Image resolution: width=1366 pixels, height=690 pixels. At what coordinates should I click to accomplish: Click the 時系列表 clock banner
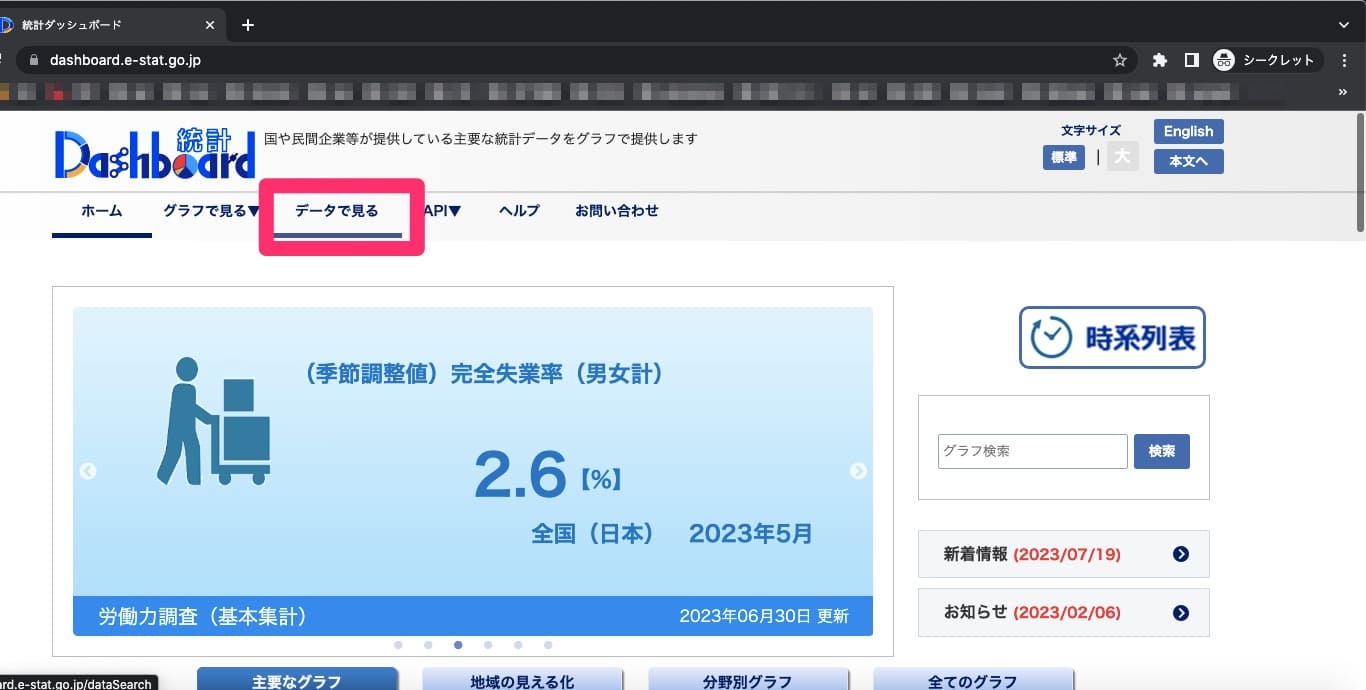(x=1112, y=338)
